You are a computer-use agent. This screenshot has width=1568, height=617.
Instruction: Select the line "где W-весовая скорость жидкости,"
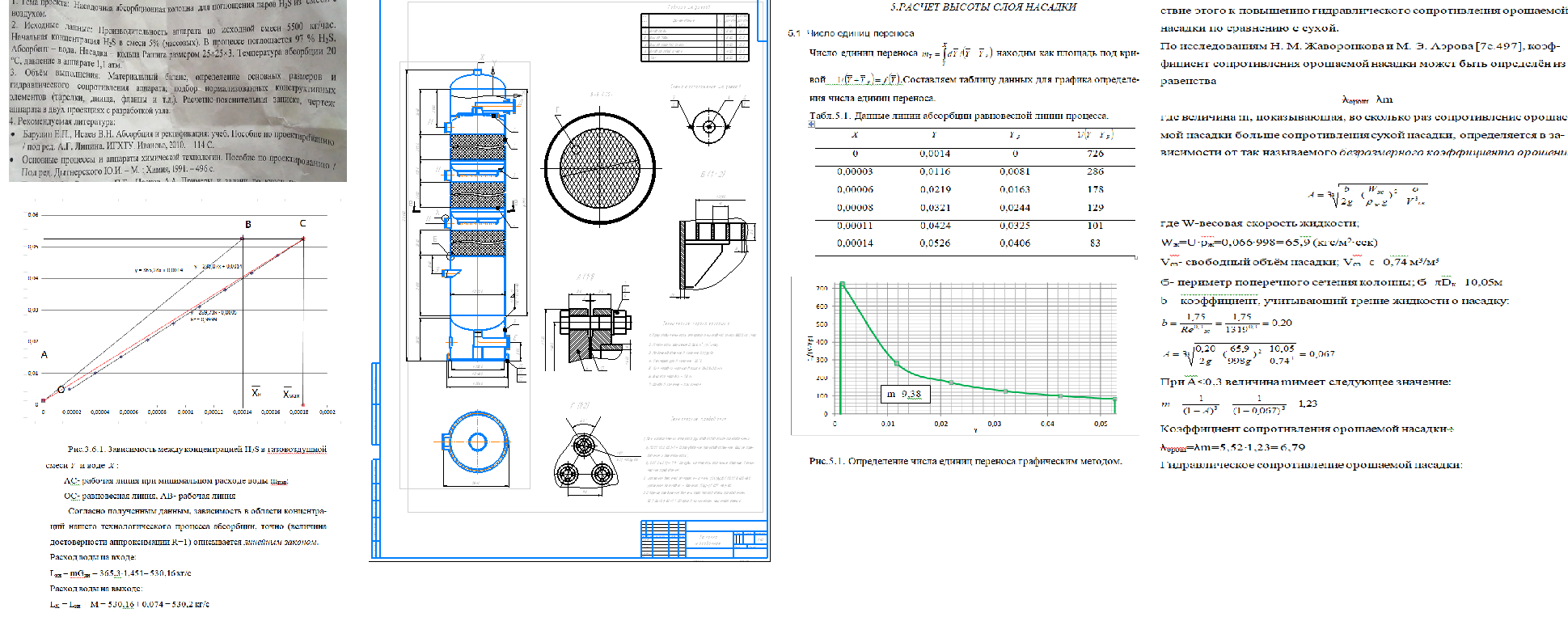1259,223
